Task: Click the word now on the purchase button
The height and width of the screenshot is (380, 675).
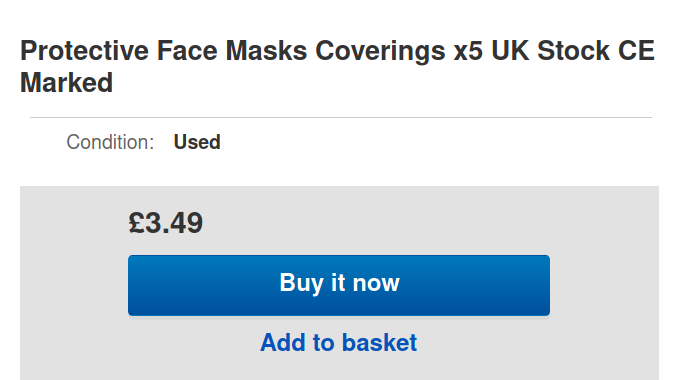Action: tap(376, 284)
